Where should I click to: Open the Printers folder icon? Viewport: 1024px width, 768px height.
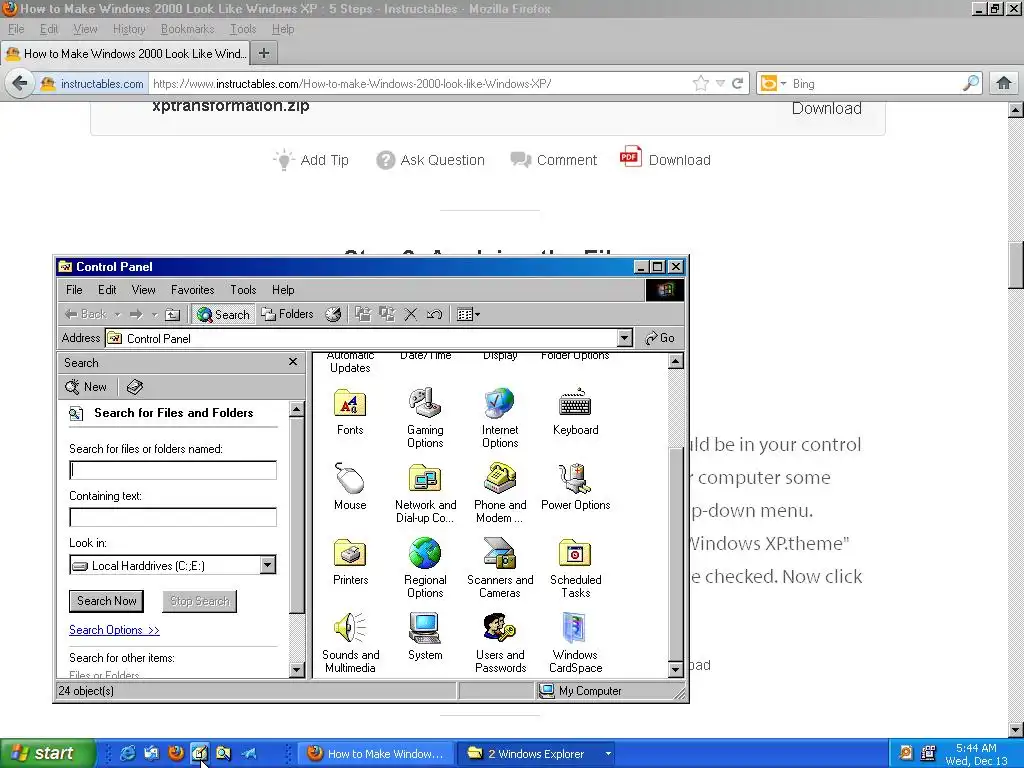[x=350, y=562]
